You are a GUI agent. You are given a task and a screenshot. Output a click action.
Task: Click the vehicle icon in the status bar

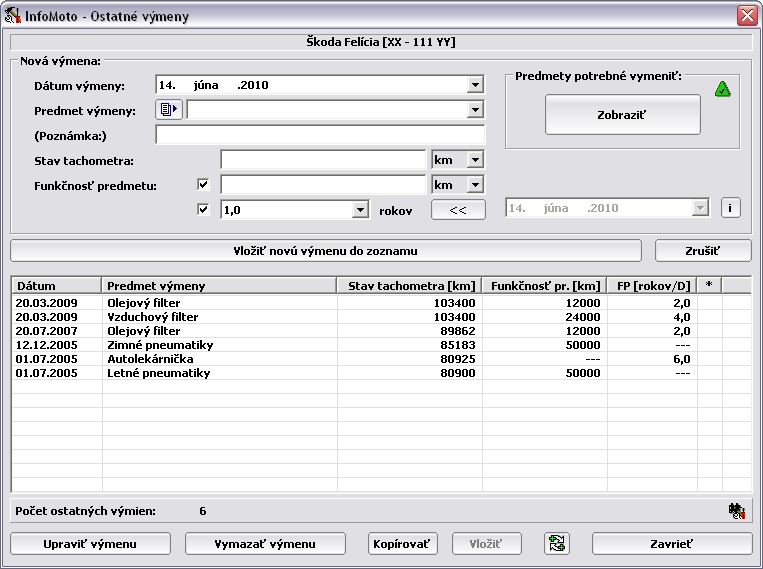[x=737, y=511]
